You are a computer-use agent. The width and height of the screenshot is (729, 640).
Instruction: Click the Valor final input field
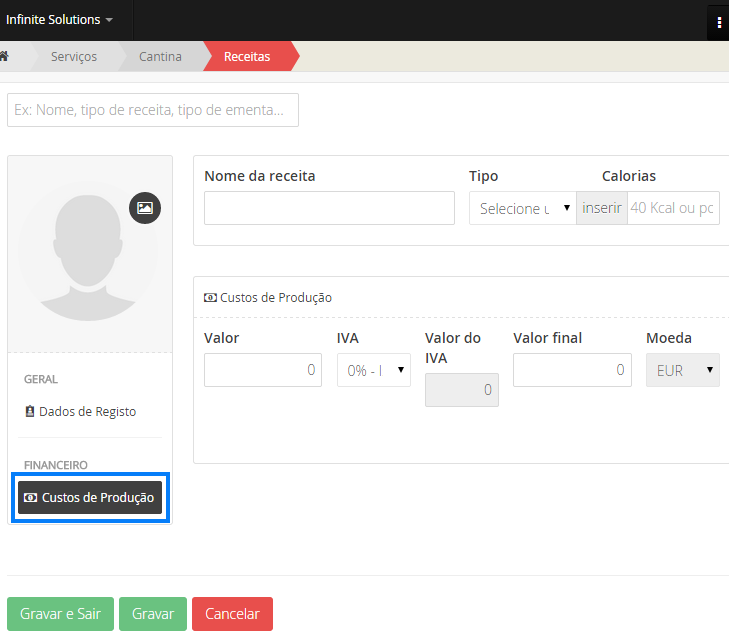(572, 370)
